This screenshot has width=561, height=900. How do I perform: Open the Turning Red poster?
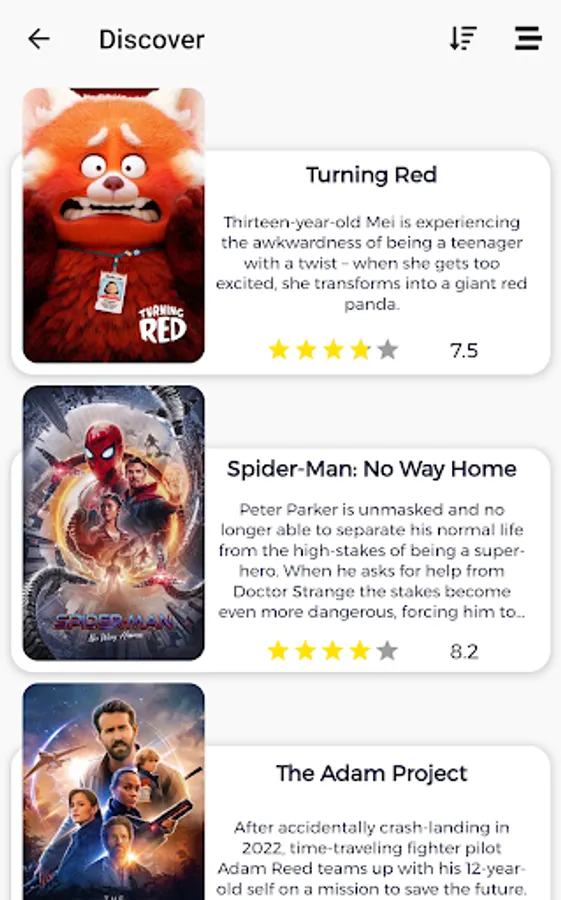pyautogui.click(x=114, y=225)
